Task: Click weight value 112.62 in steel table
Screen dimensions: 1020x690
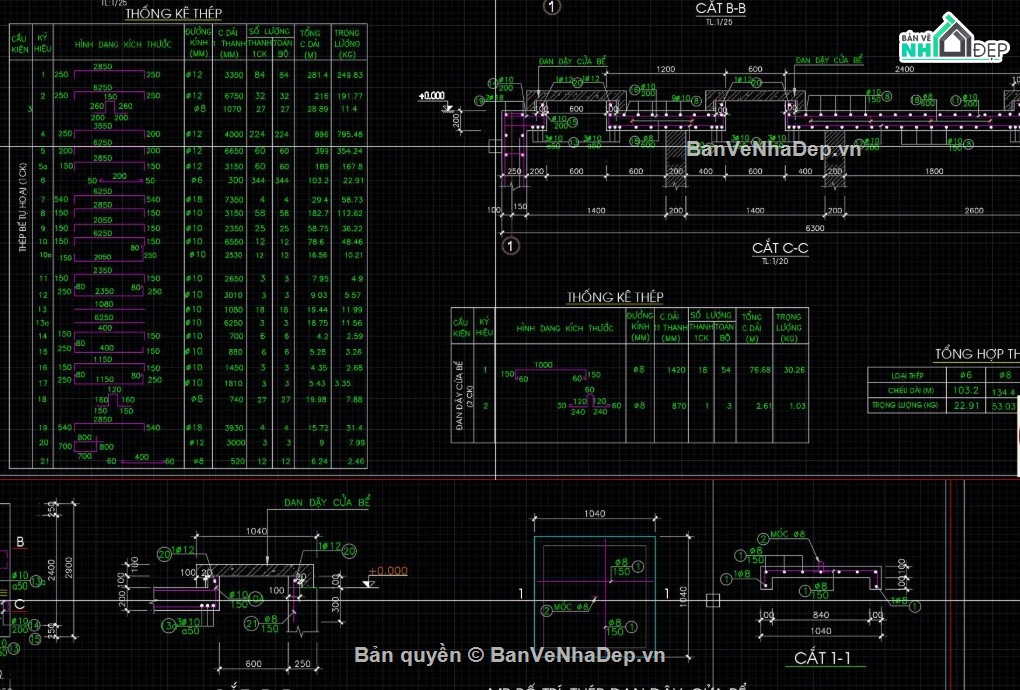Action: point(350,213)
